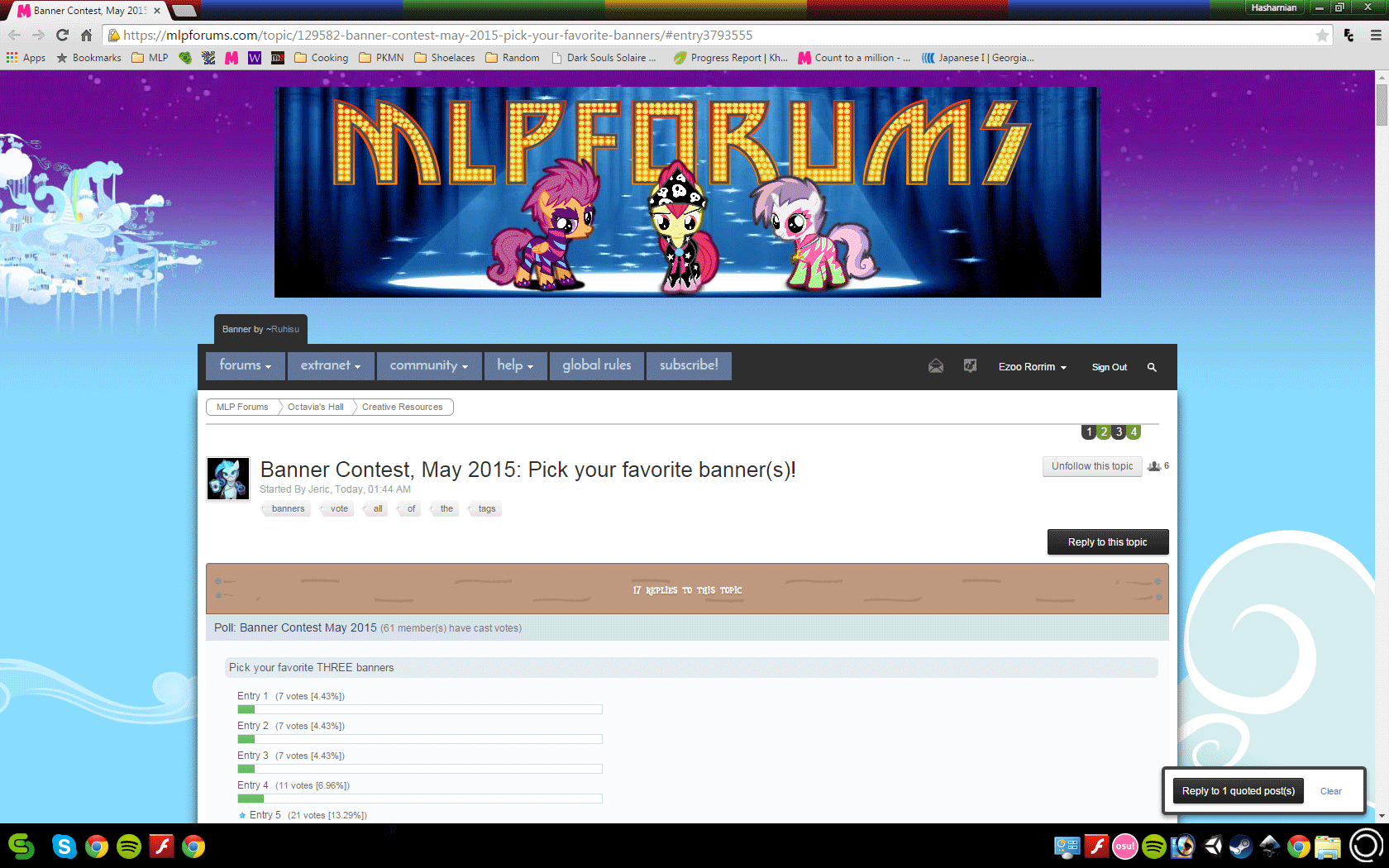Open the global rules nav item
Screen dimensions: 1389x868
[x=597, y=365]
